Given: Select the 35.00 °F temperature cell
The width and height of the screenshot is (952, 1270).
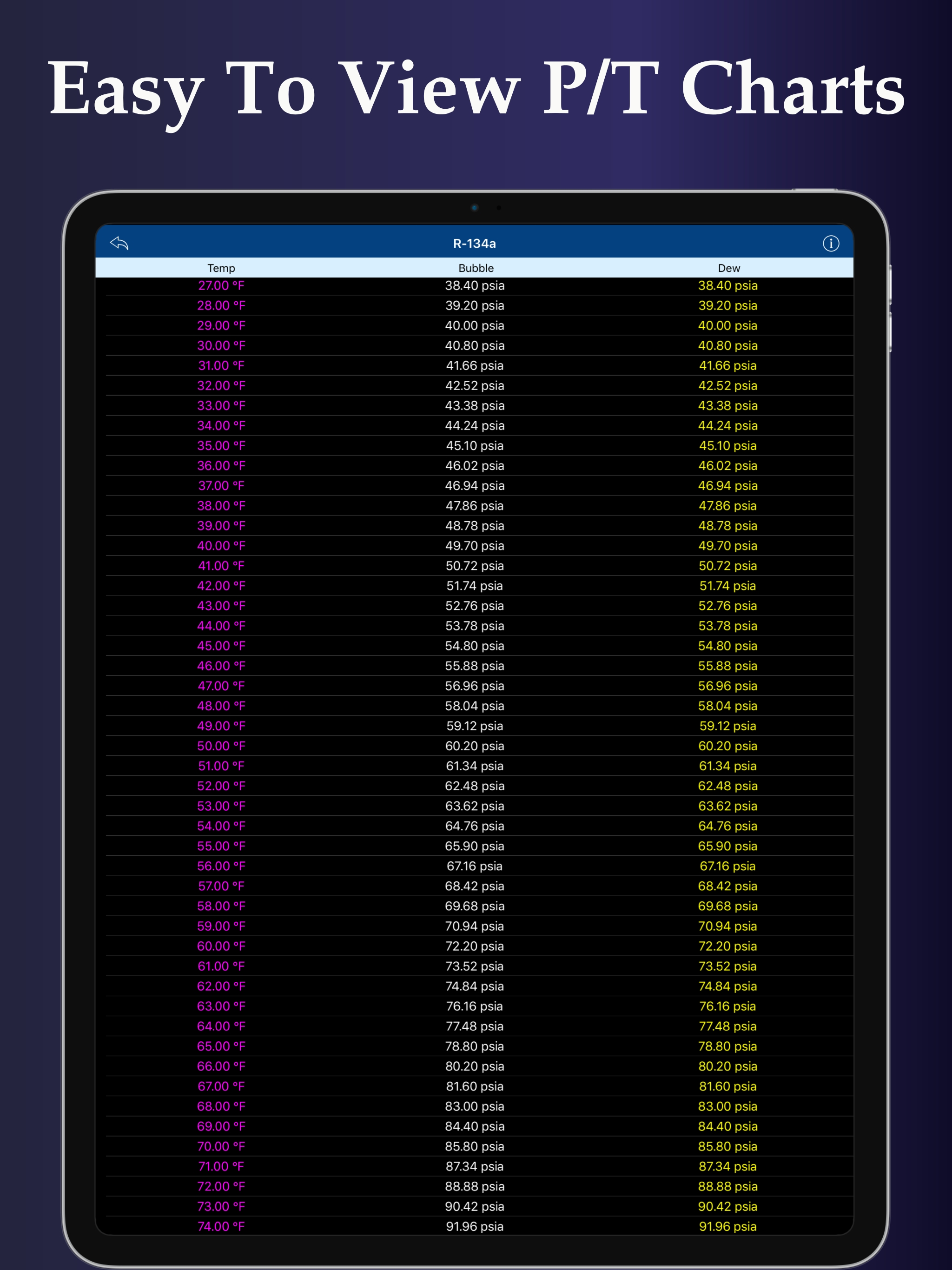Looking at the screenshot, I should tap(221, 445).
